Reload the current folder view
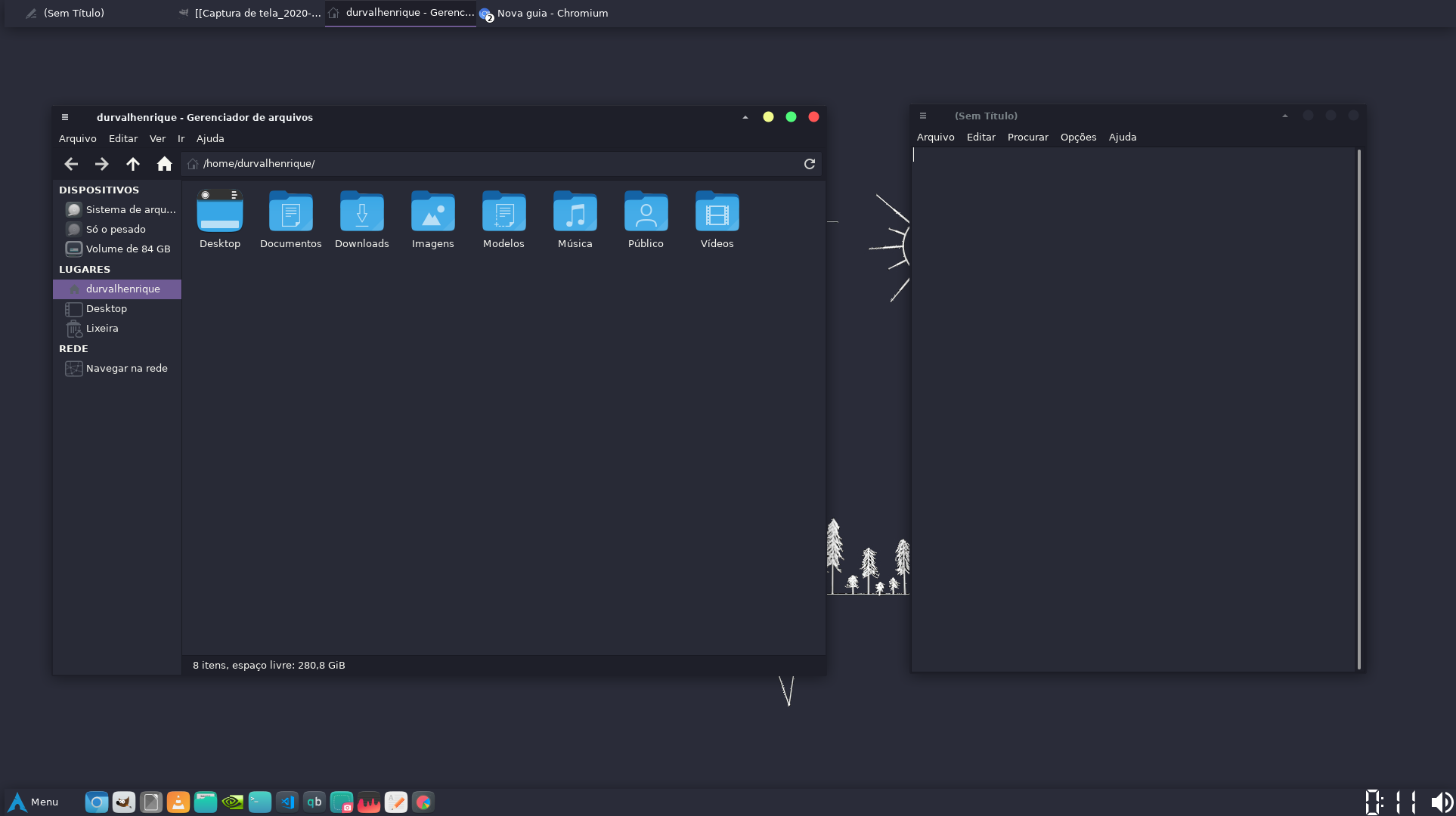 [x=809, y=164]
